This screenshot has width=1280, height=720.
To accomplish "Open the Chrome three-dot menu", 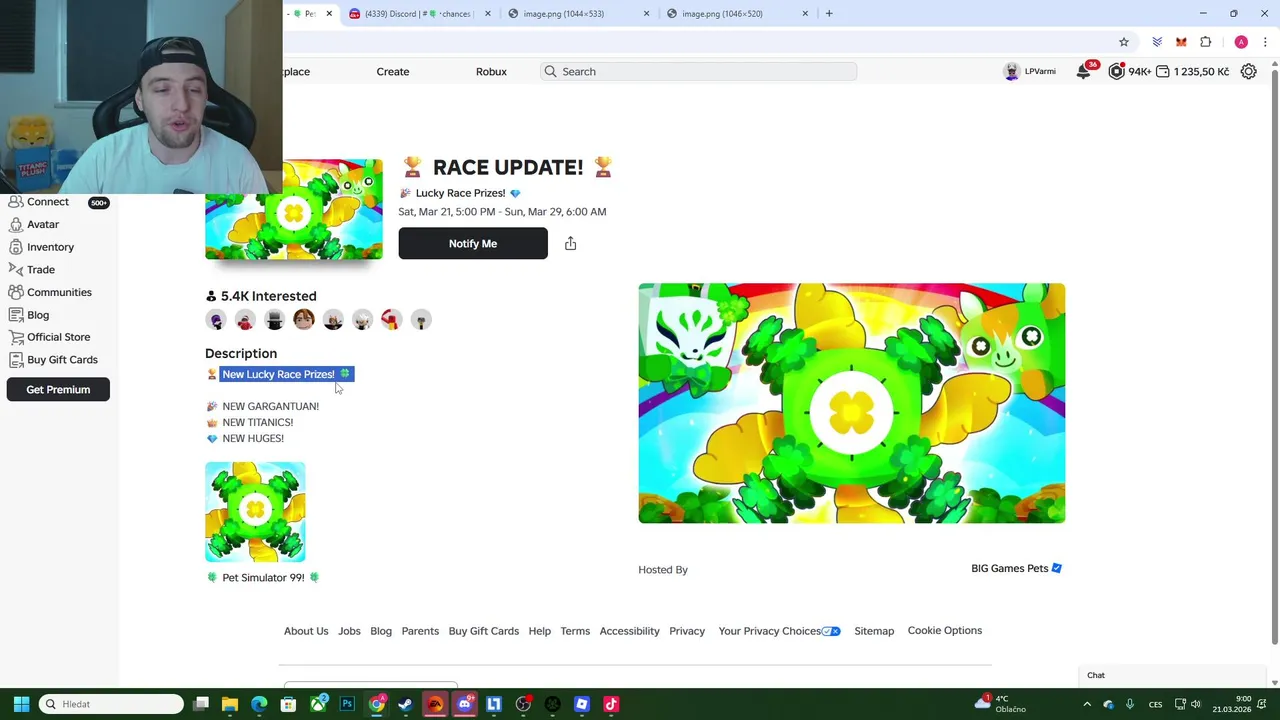I will (1265, 42).
